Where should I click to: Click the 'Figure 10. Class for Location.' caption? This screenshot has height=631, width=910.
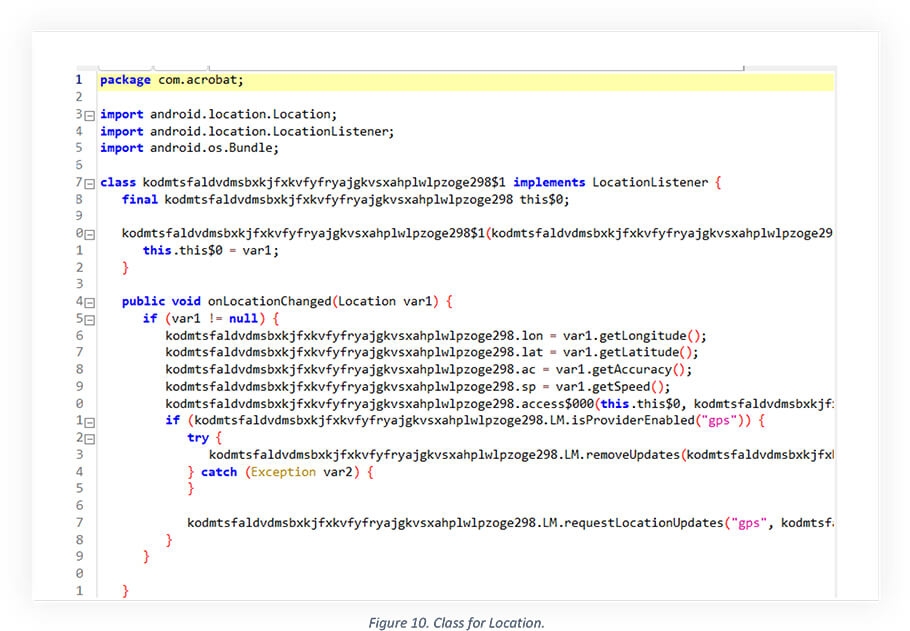pyautogui.click(x=456, y=623)
